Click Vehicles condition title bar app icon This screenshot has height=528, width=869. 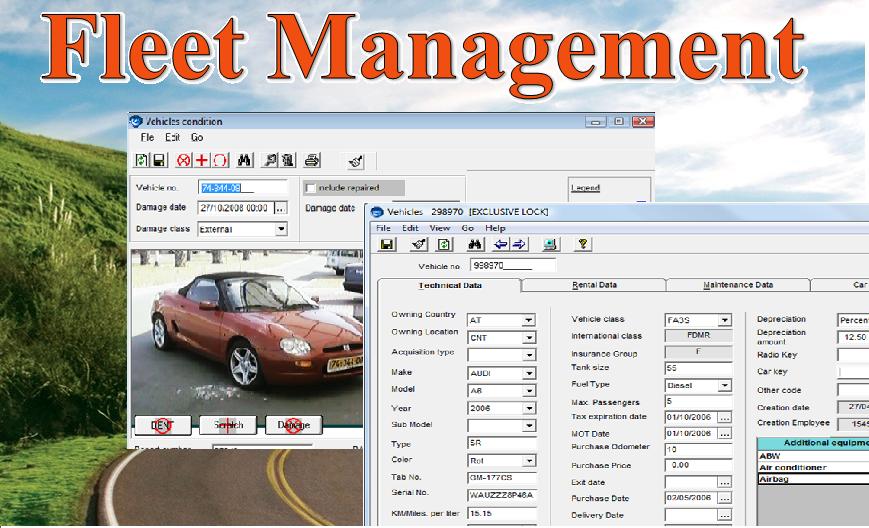(136, 121)
